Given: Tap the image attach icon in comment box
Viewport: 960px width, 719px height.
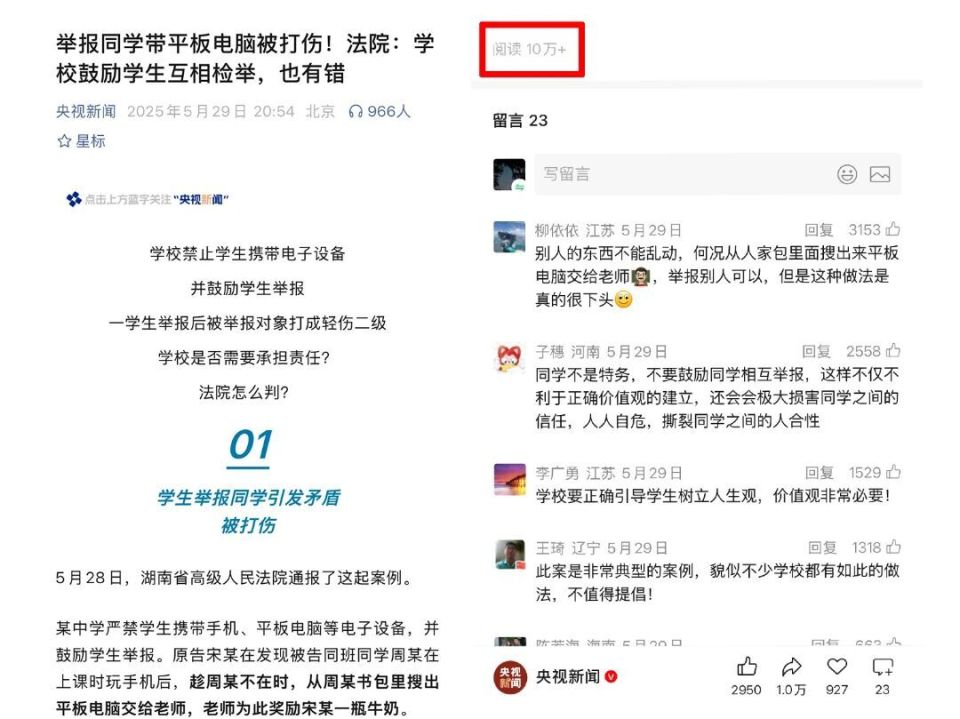Looking at the screenshot, I should click(880, 175).
